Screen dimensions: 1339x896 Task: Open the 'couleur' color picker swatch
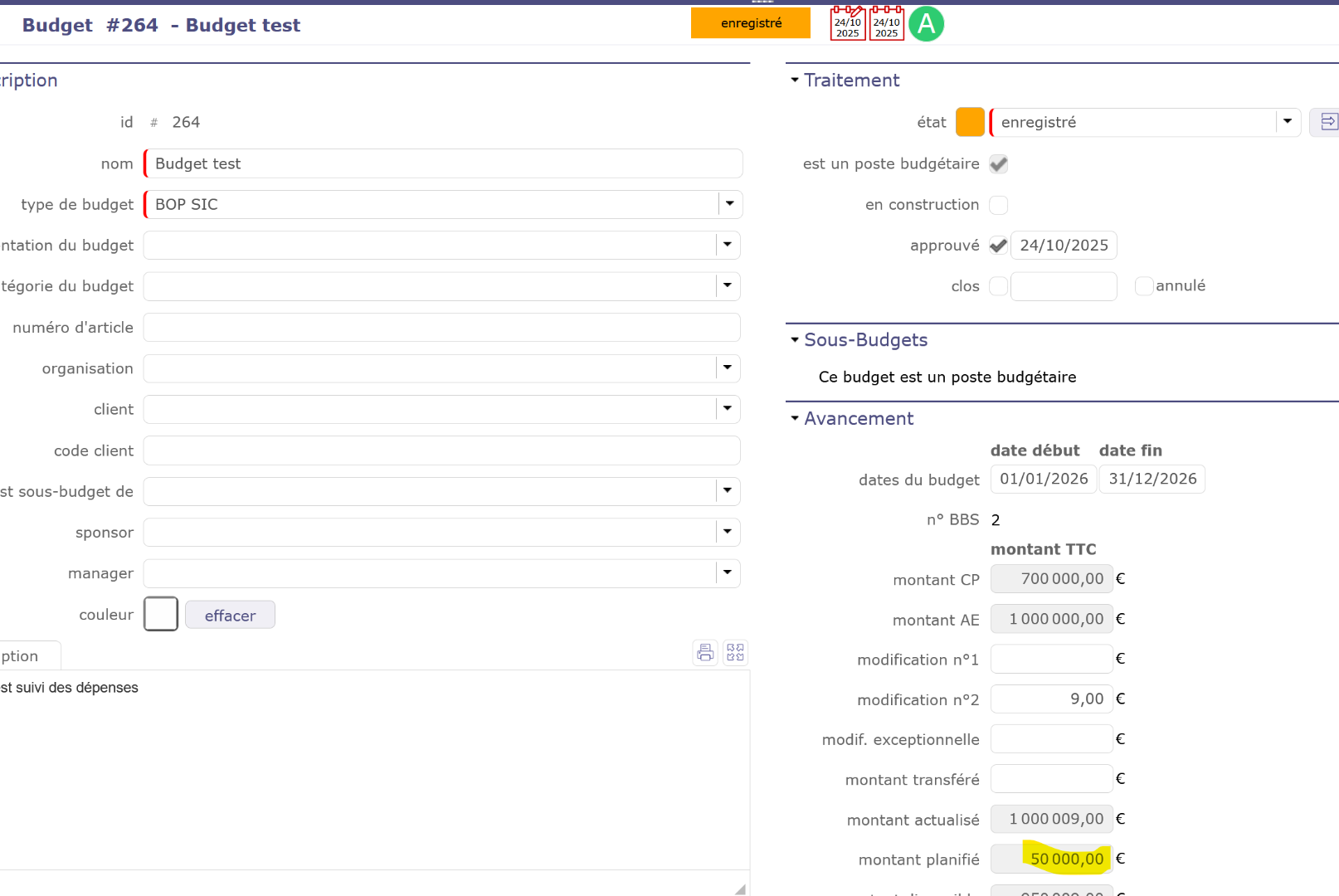[161, 614]
